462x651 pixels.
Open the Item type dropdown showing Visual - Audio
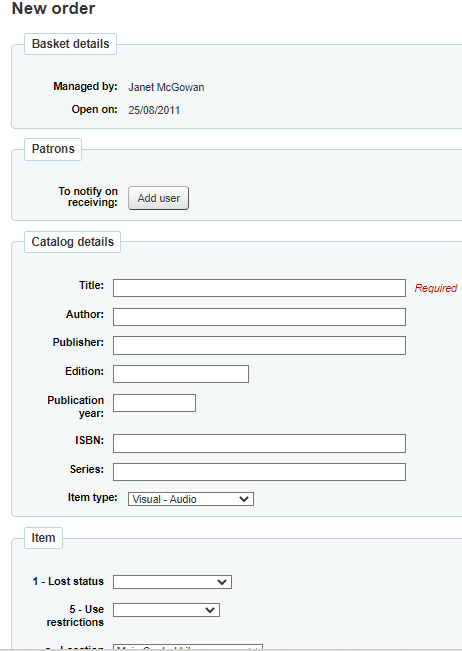191,499
